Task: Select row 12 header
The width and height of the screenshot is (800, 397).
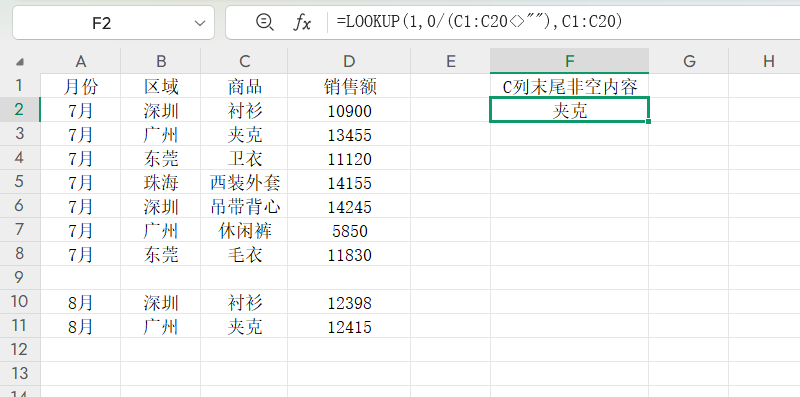Action: (x=20, y=350)
